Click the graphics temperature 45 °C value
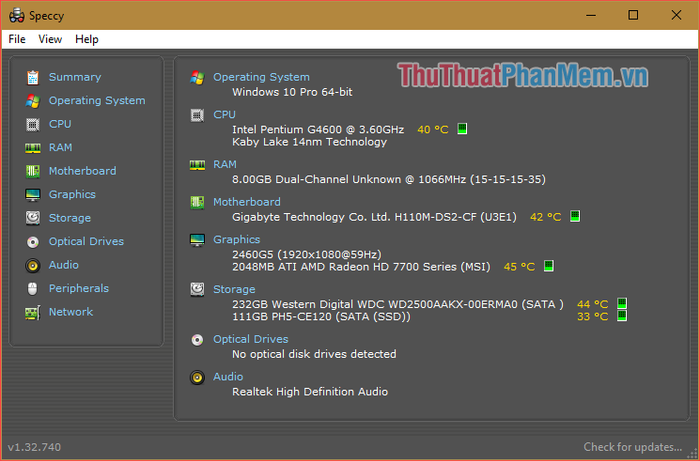The width and height of the screenshot is (700, 461). click(519, 267)
